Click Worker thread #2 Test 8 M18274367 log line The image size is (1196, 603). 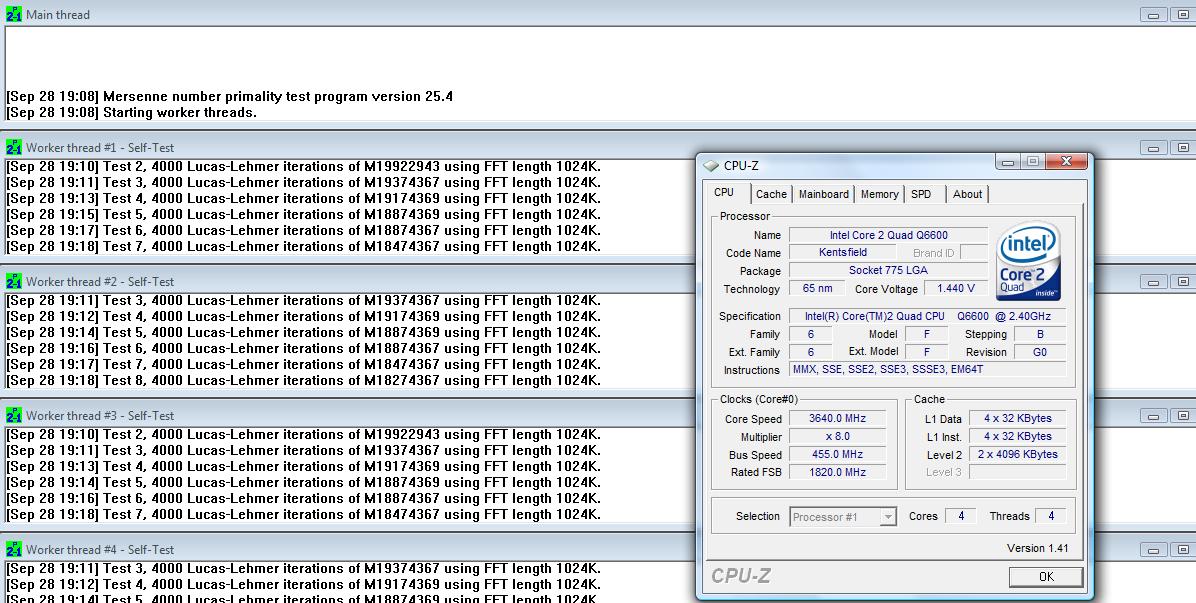[x=304, y=380]
